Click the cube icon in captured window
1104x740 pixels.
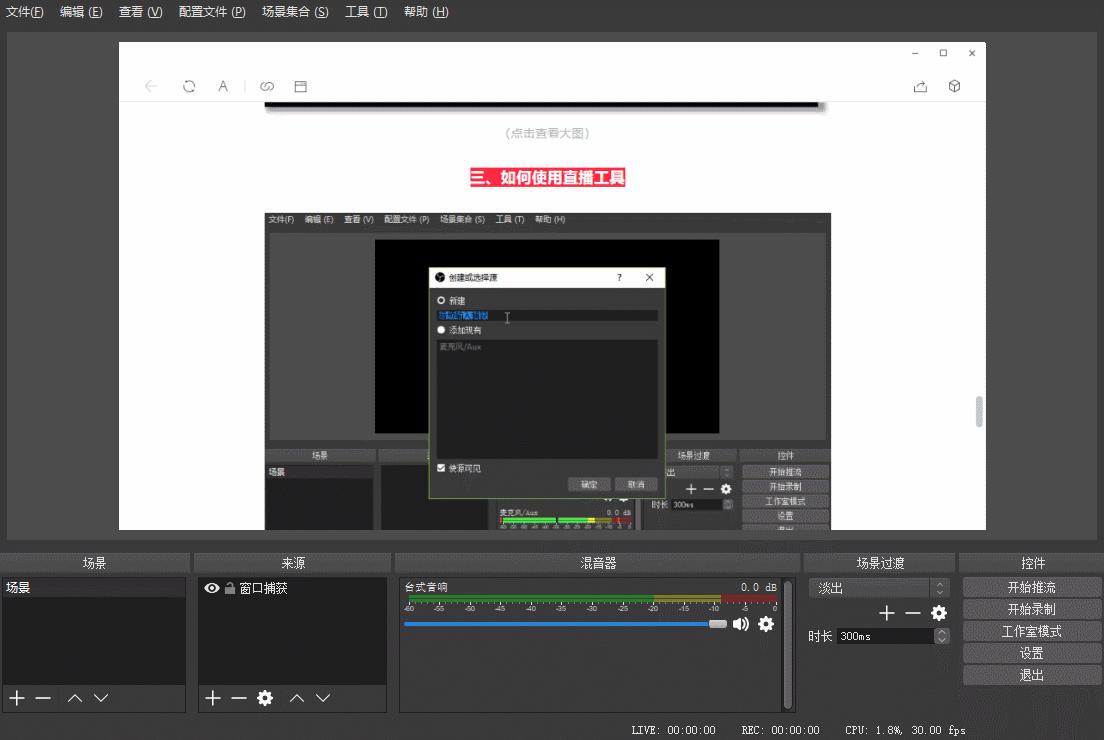[954, 86]
